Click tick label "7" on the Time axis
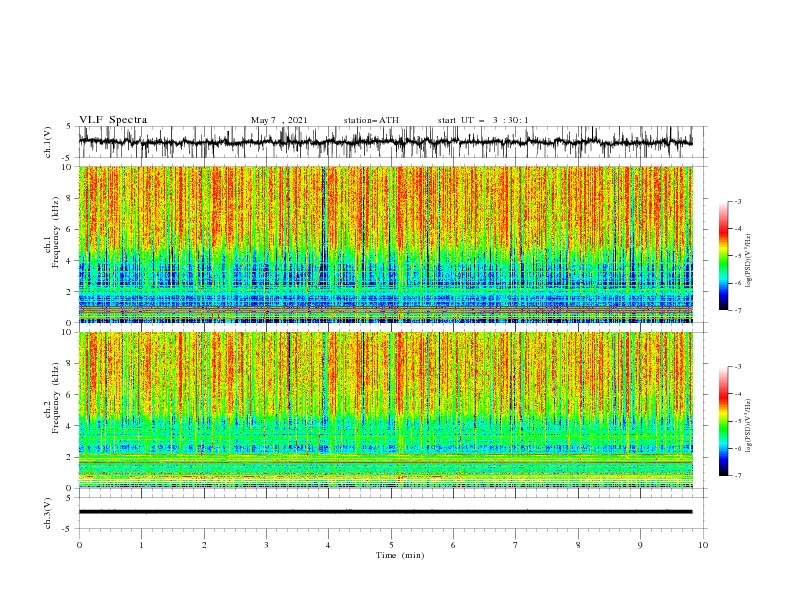792x612 pixels. click(x=516, y=545)
